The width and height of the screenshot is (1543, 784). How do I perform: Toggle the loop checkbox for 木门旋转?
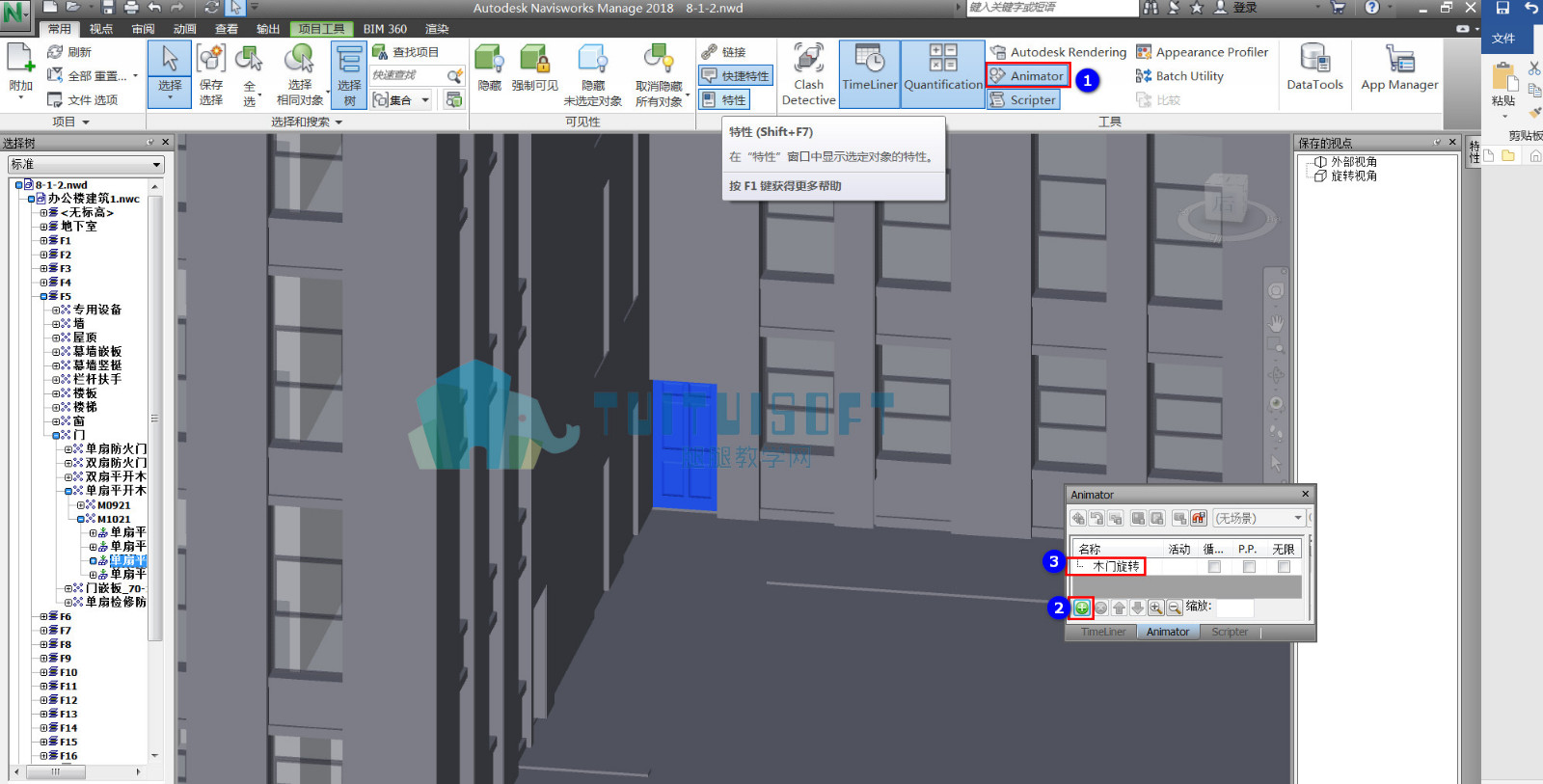click(1214, 567)
